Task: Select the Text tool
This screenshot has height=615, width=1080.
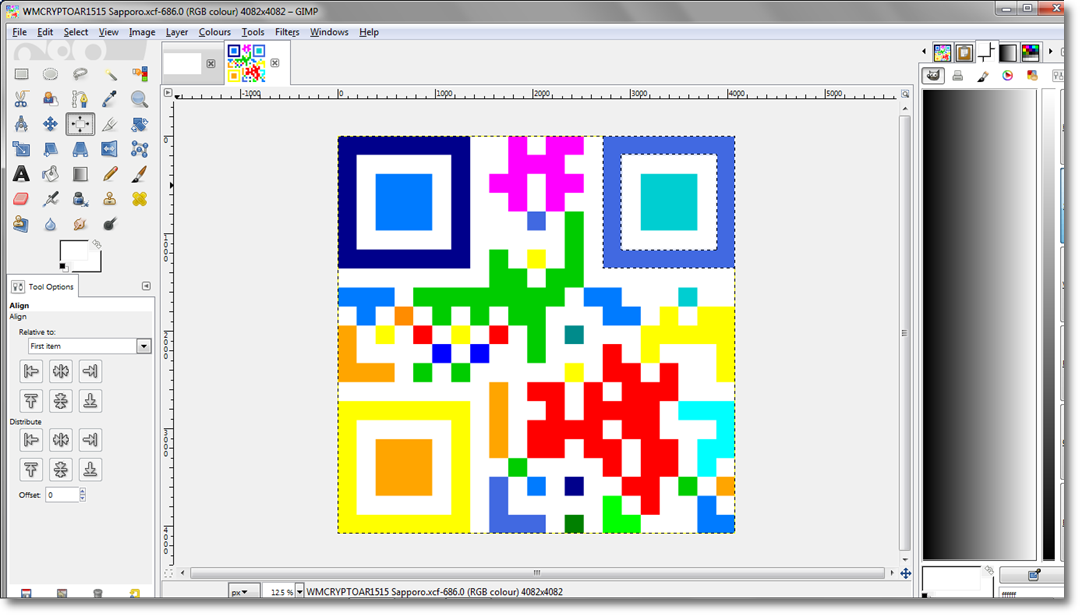Action: tap(21, 174)
